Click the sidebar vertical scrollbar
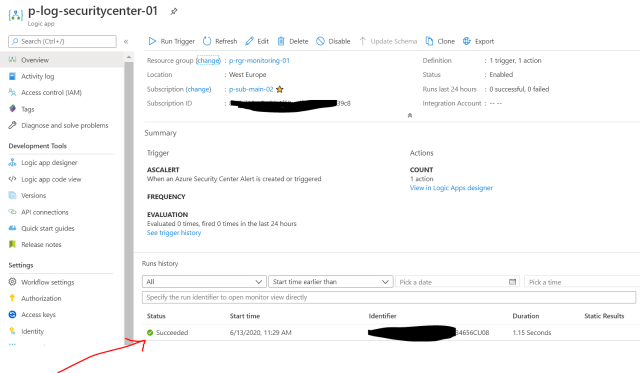Screen dimensions: 640x373 pos(129,202)
